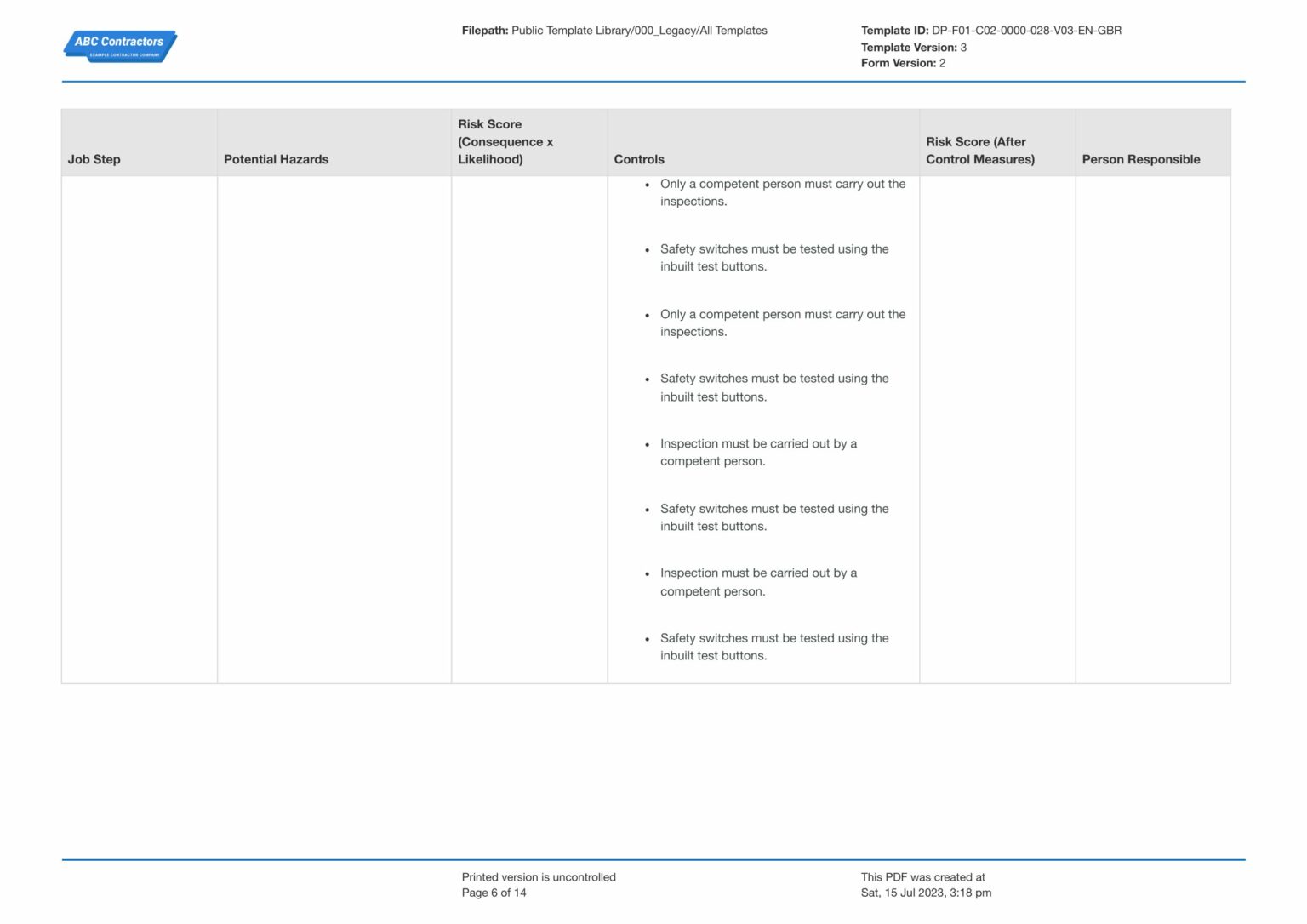The width and height of the screenshot is (1307, 924).
Task: Click the bullet 'Inspection must be carried out'
Action: coord(758,452)
